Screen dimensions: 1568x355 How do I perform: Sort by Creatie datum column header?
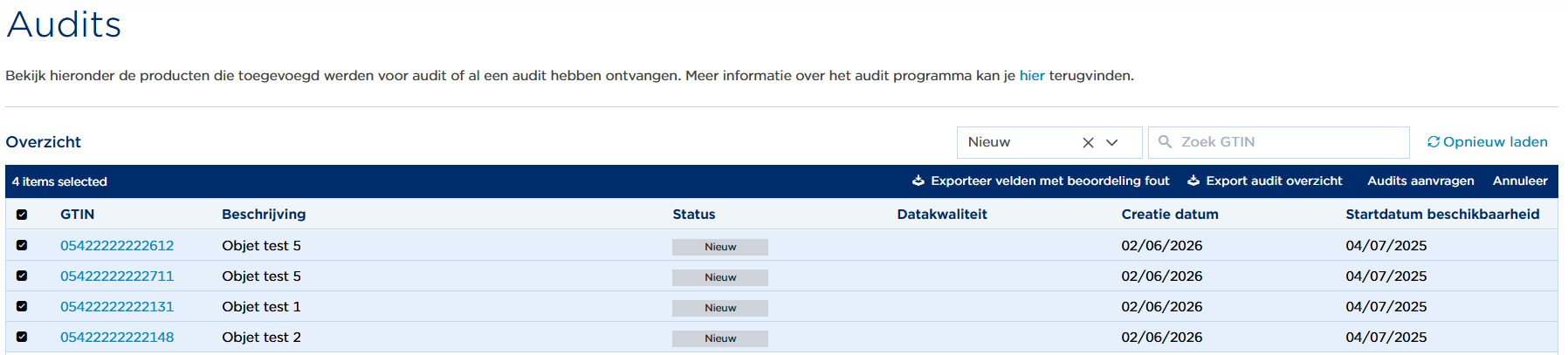coord(1170,215)
